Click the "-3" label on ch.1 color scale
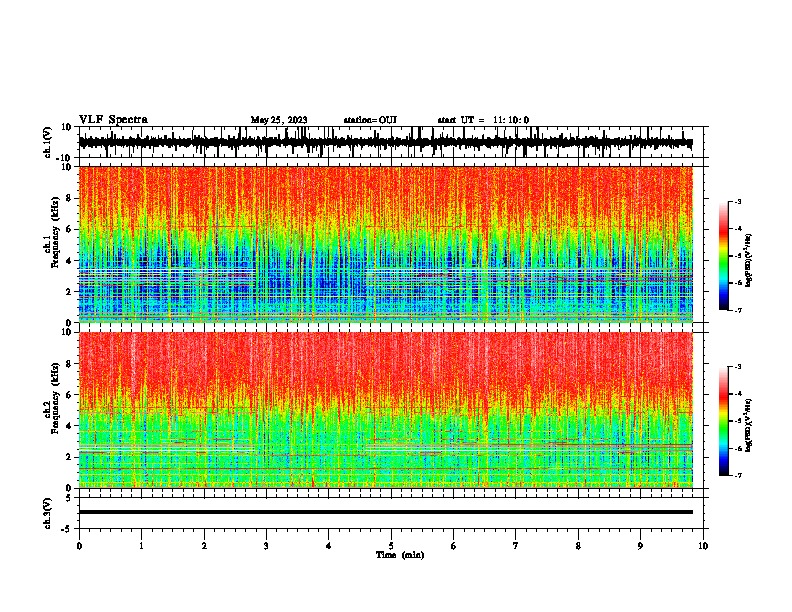This screenshot has height=612, width=792. pyautogui.click(x=737, y=201)
